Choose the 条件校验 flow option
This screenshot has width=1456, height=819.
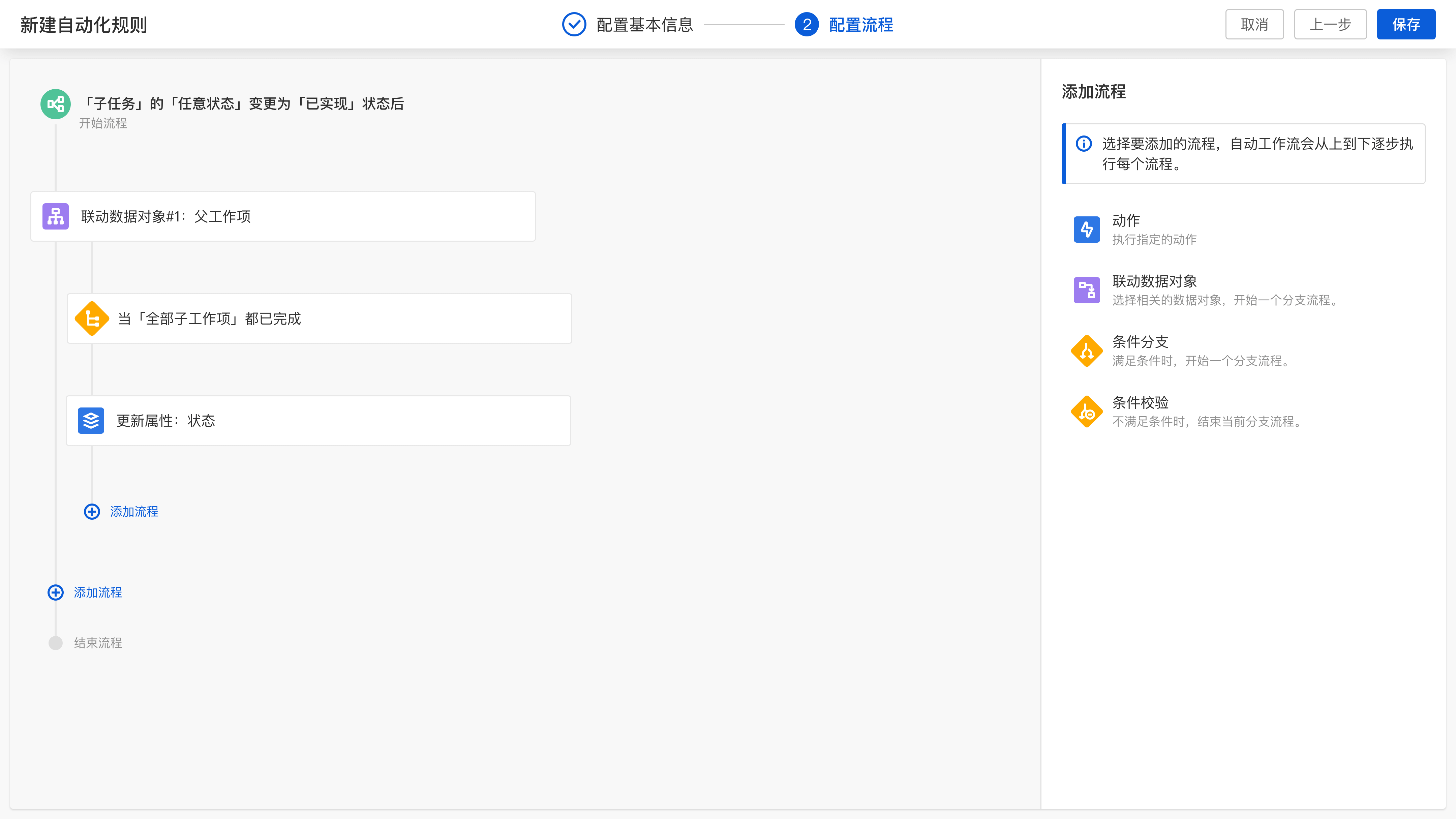pos(1243,412)
